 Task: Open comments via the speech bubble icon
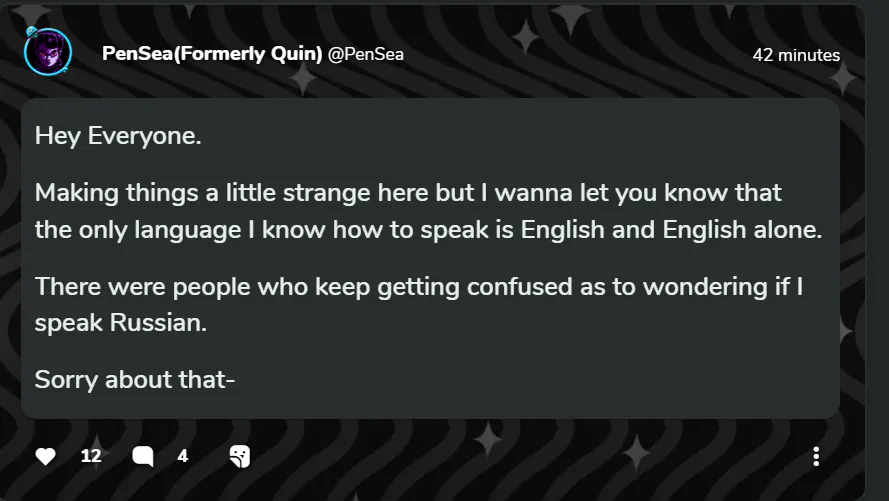[x=143, y=457]
